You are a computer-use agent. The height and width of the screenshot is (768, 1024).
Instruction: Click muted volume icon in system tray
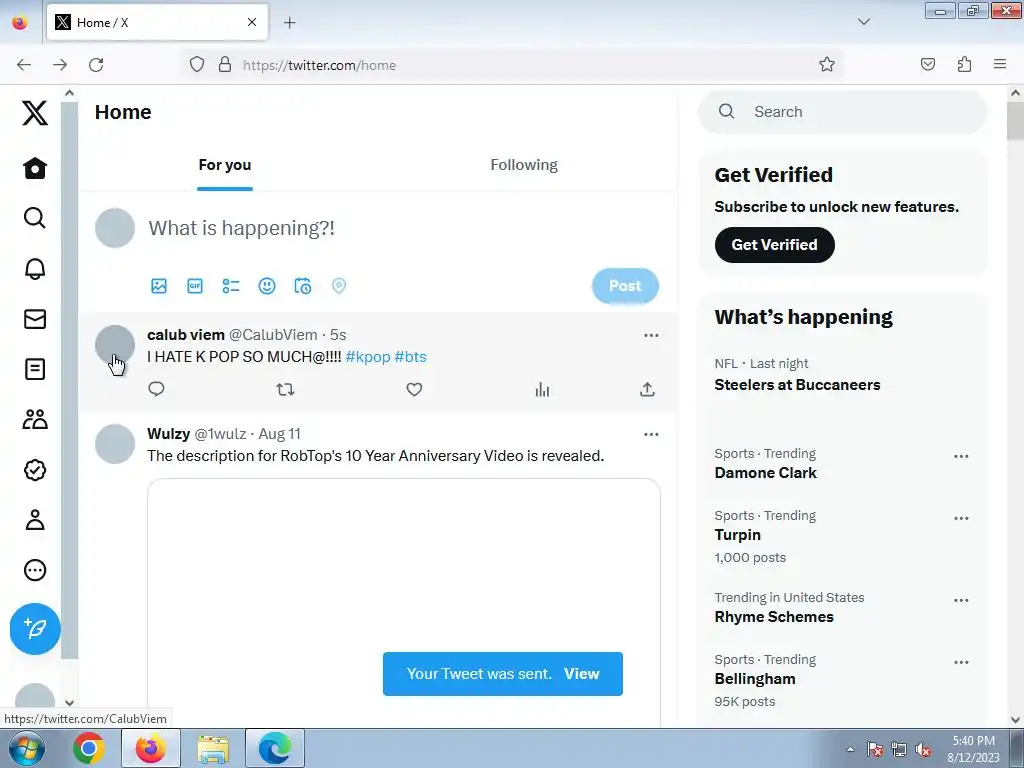[923, 750]
